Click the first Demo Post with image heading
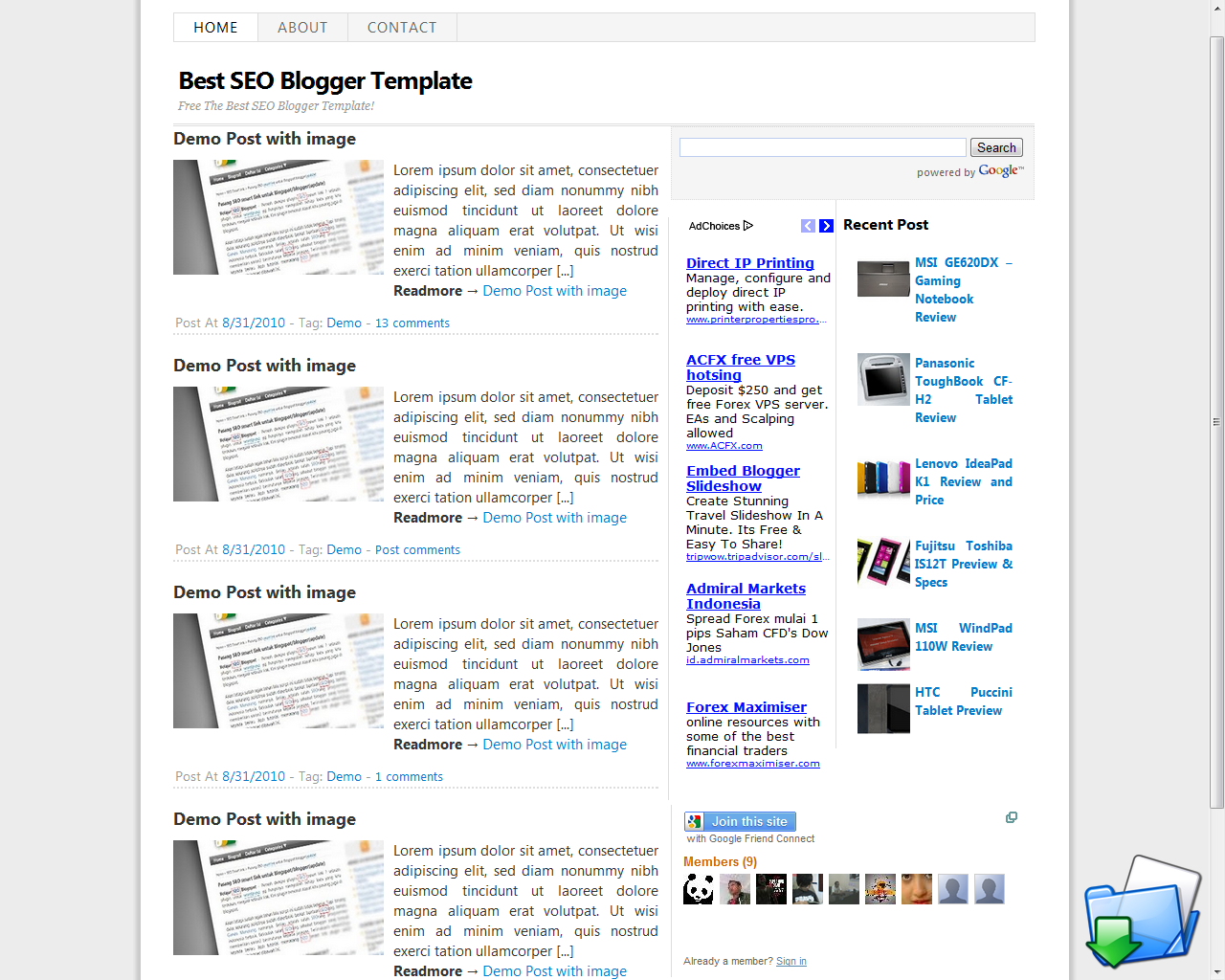 pos(264,139)
